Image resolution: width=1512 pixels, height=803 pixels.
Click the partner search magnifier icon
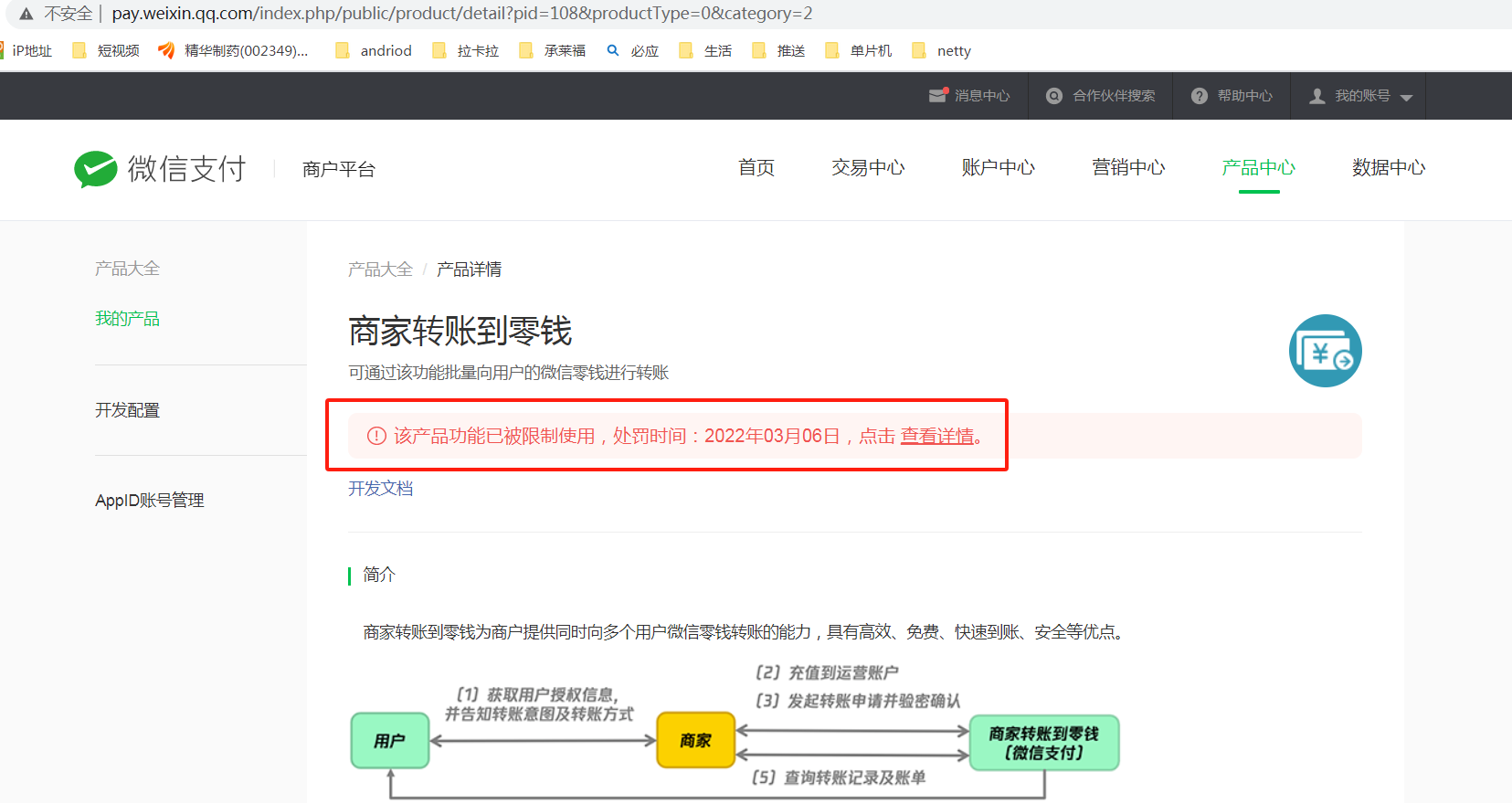click(1054, 96)
